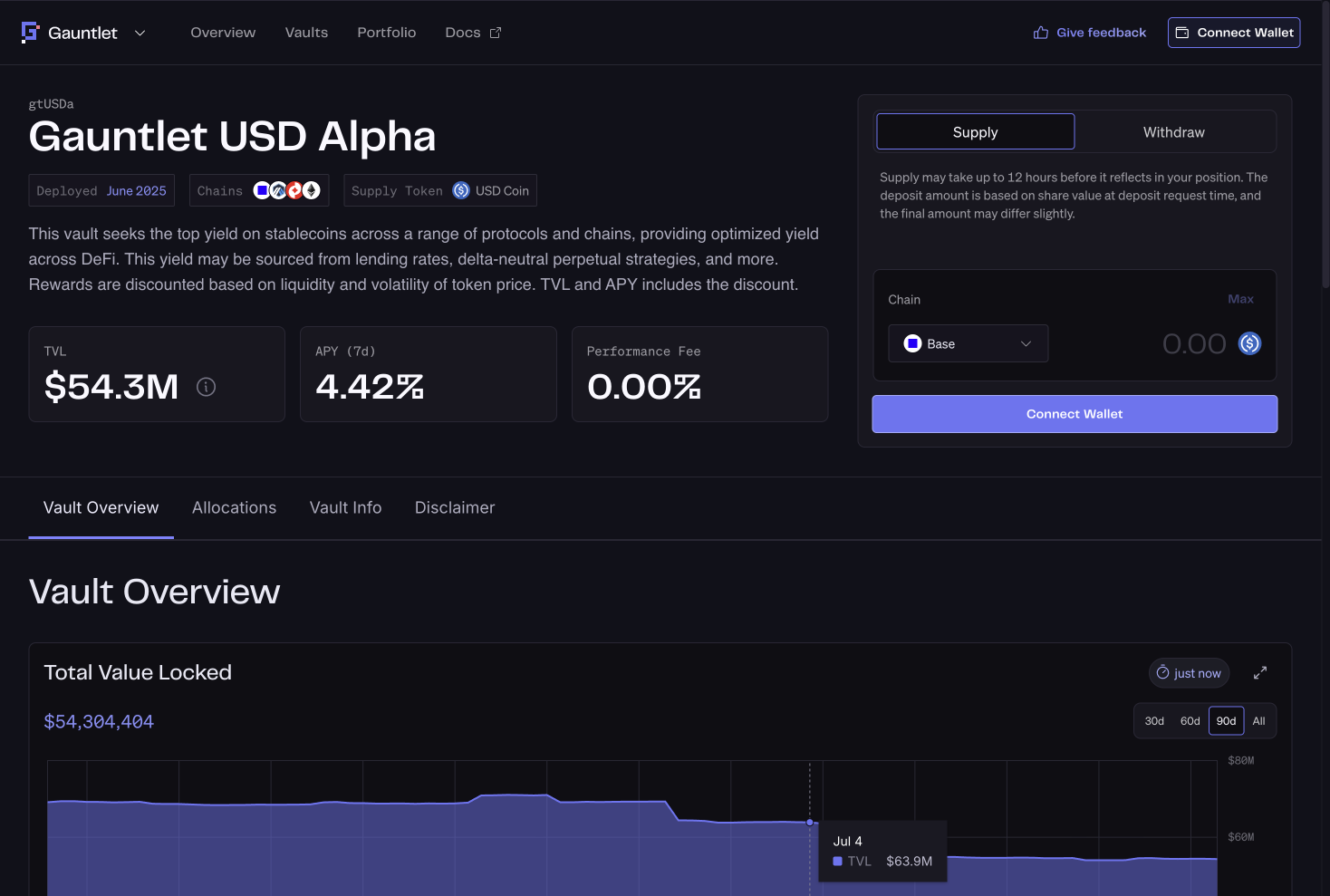
Task: Click the USDC token icon beside amount
Action: [1250, 343]
